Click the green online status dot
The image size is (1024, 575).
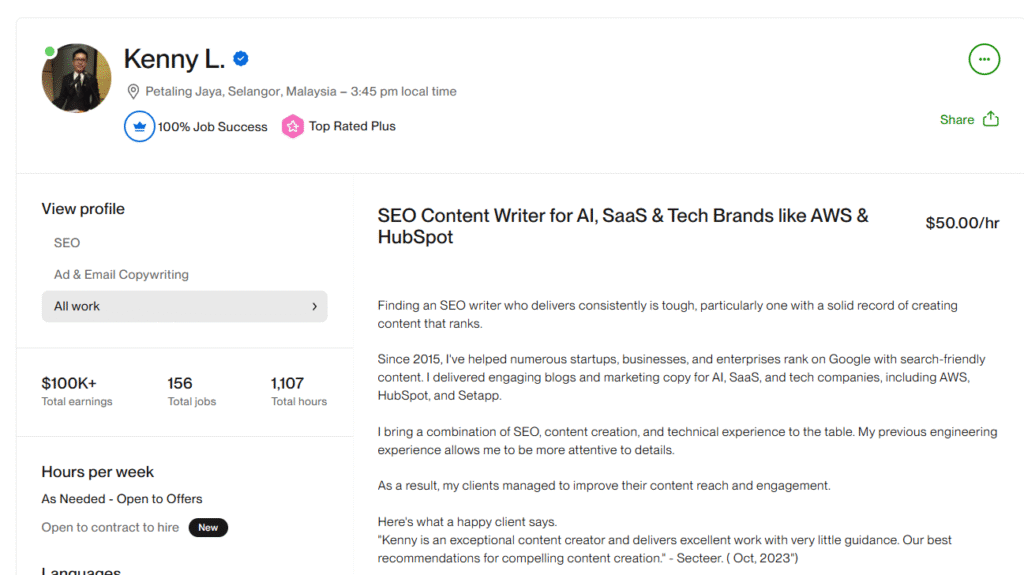pyautogui.click(x=50, y=51)
